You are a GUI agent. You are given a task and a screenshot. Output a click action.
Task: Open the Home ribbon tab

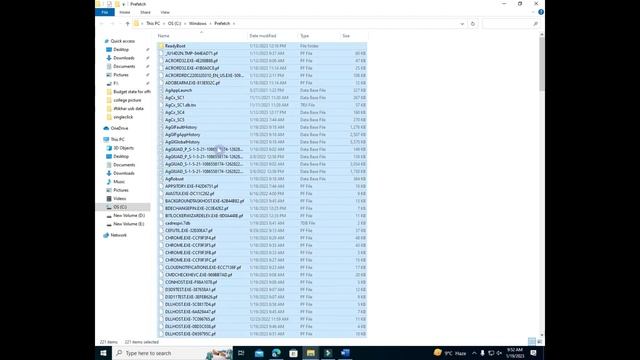click(124, 12)
